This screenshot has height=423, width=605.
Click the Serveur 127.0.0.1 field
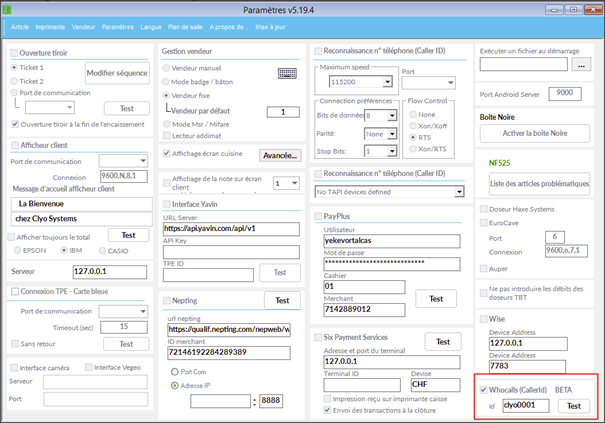click(110, 272)
